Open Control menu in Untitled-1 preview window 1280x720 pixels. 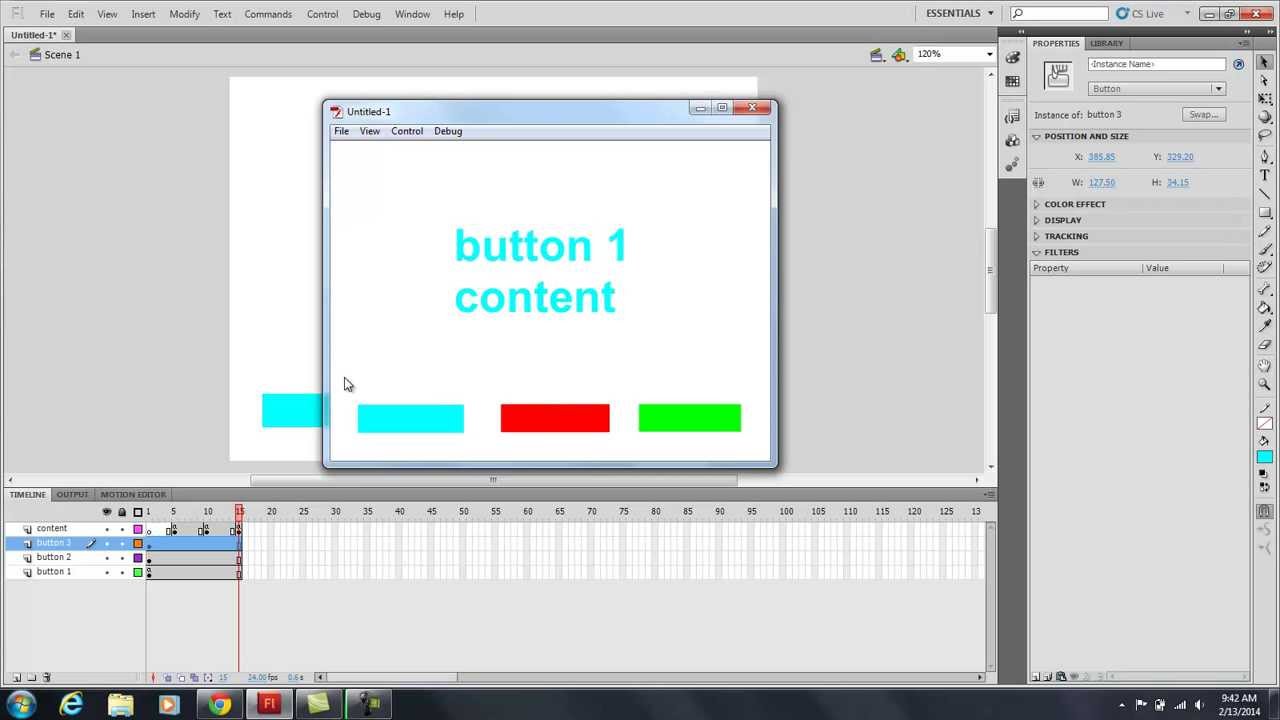click(x=407, y=131)
